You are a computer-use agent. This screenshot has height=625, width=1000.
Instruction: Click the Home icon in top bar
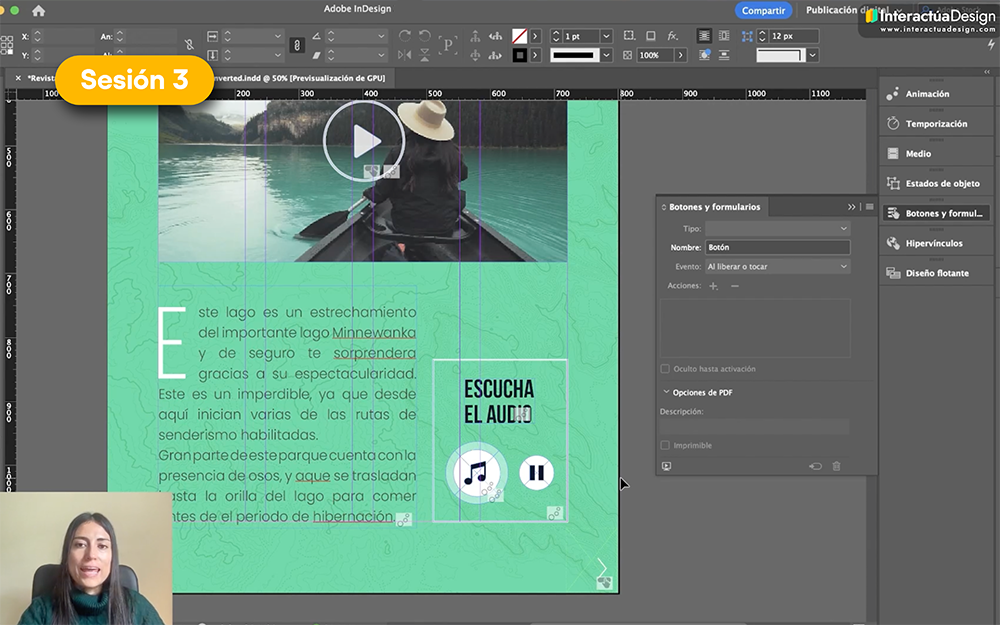pos(38,10)
